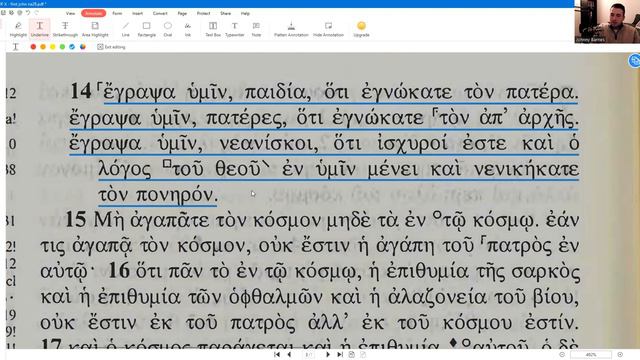Click the zoom percentage field
The height and width of the screenshot is (360, 640).
coord(591,355)
